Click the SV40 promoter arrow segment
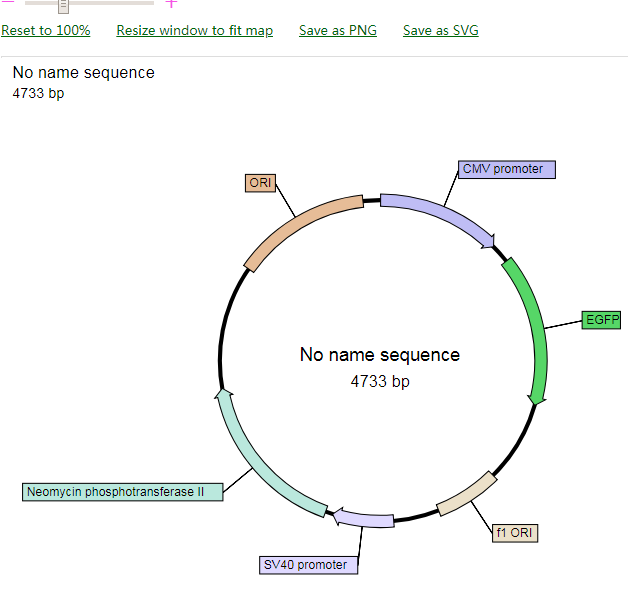 [x=363, y=518]
